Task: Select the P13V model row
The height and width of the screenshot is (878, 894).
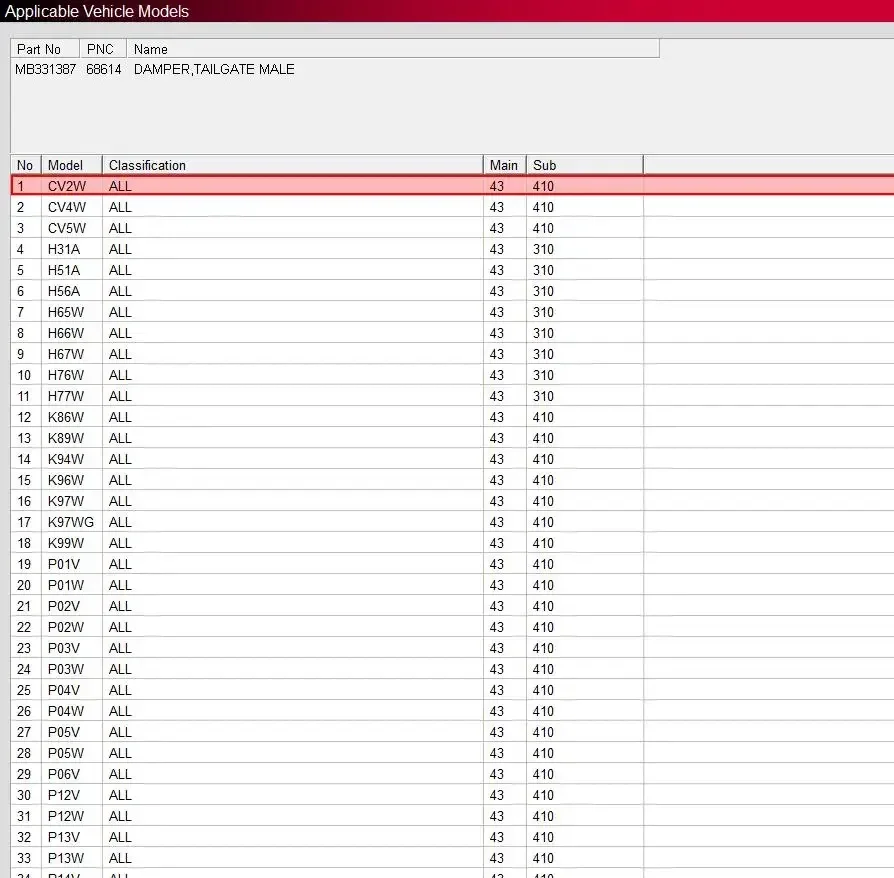Action: pyautogui.click(x=453, y=837)
